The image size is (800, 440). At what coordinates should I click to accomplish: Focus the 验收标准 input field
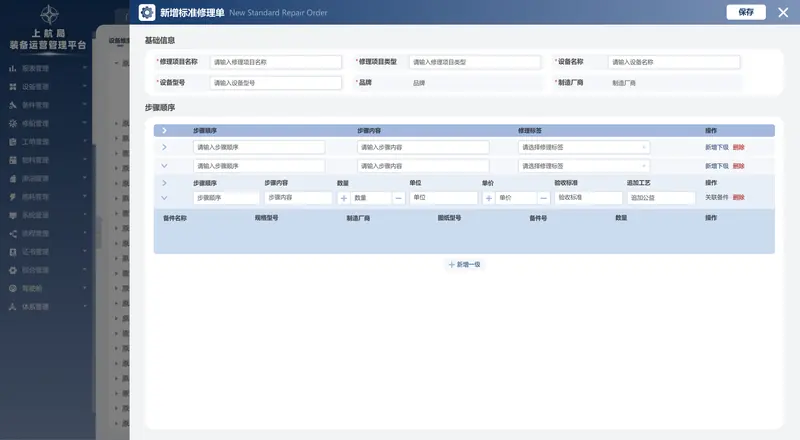[588, 198]
